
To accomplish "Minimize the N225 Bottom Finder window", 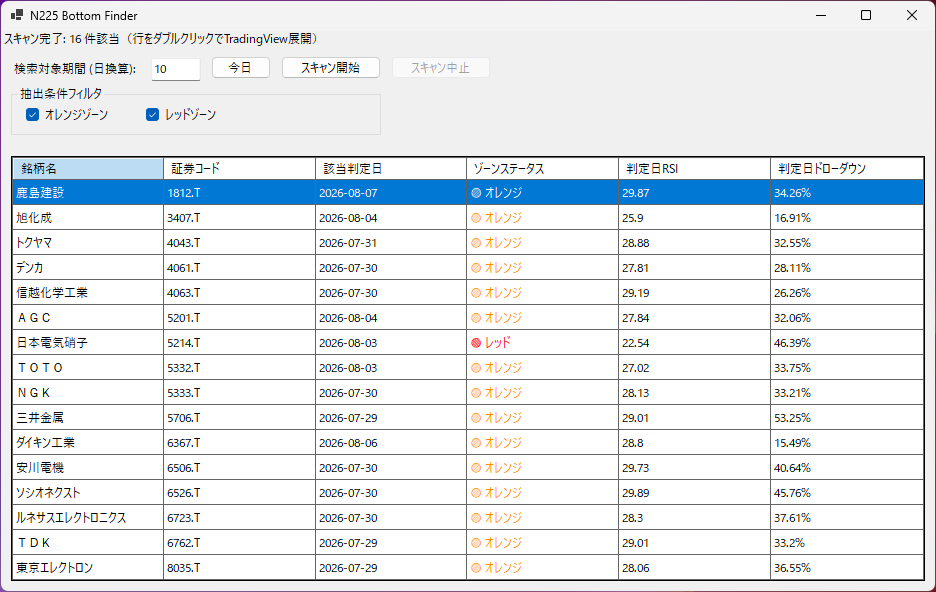I will coord(821,16).
